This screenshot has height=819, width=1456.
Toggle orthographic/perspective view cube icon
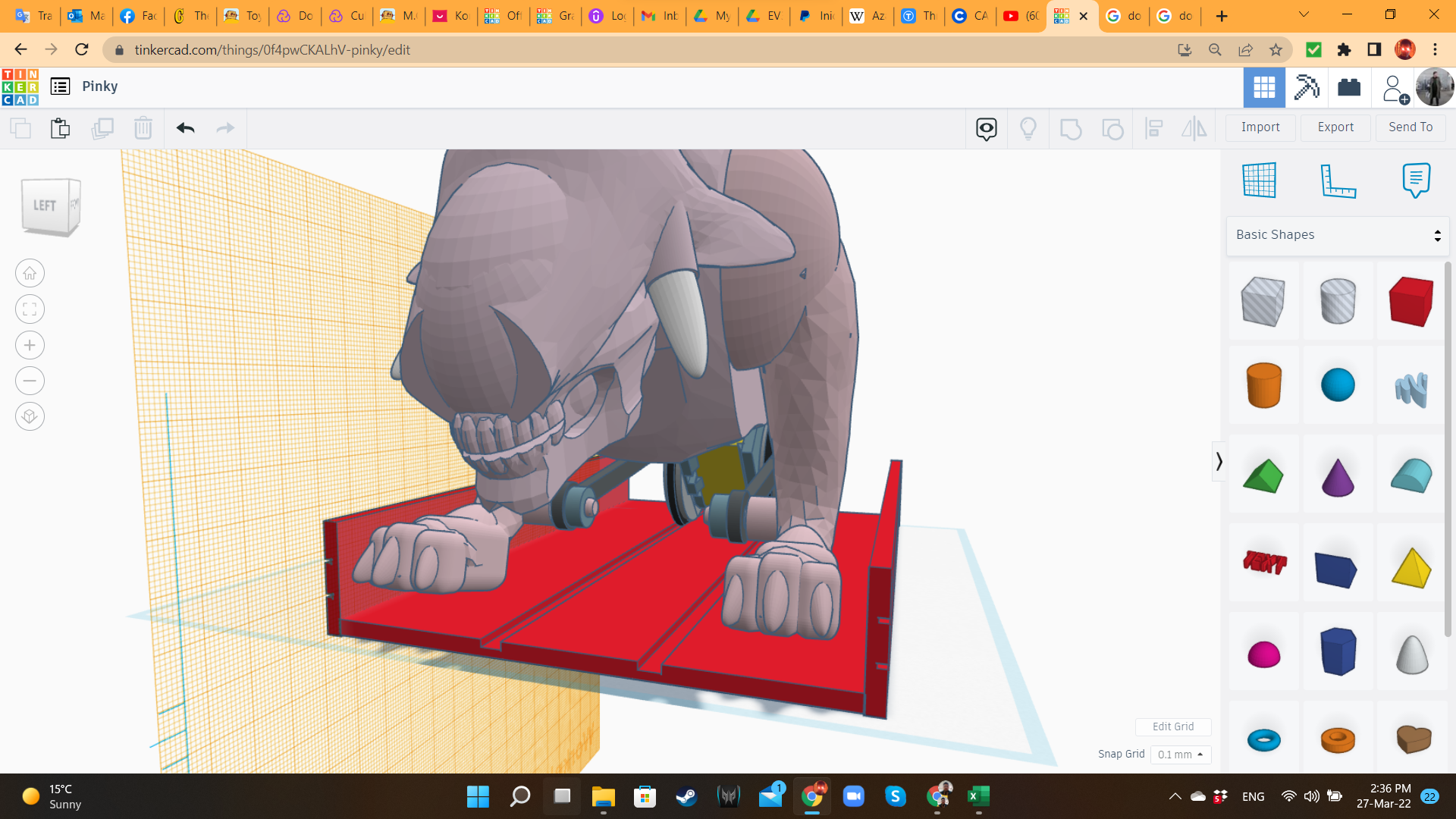coord(30,416)
